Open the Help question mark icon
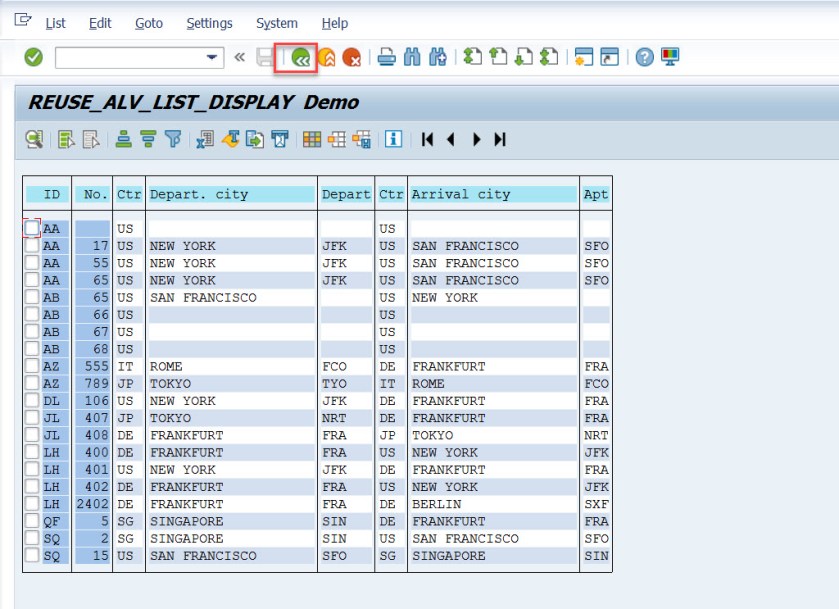This screenshot has height=609, width=839. tap(645, 57)
